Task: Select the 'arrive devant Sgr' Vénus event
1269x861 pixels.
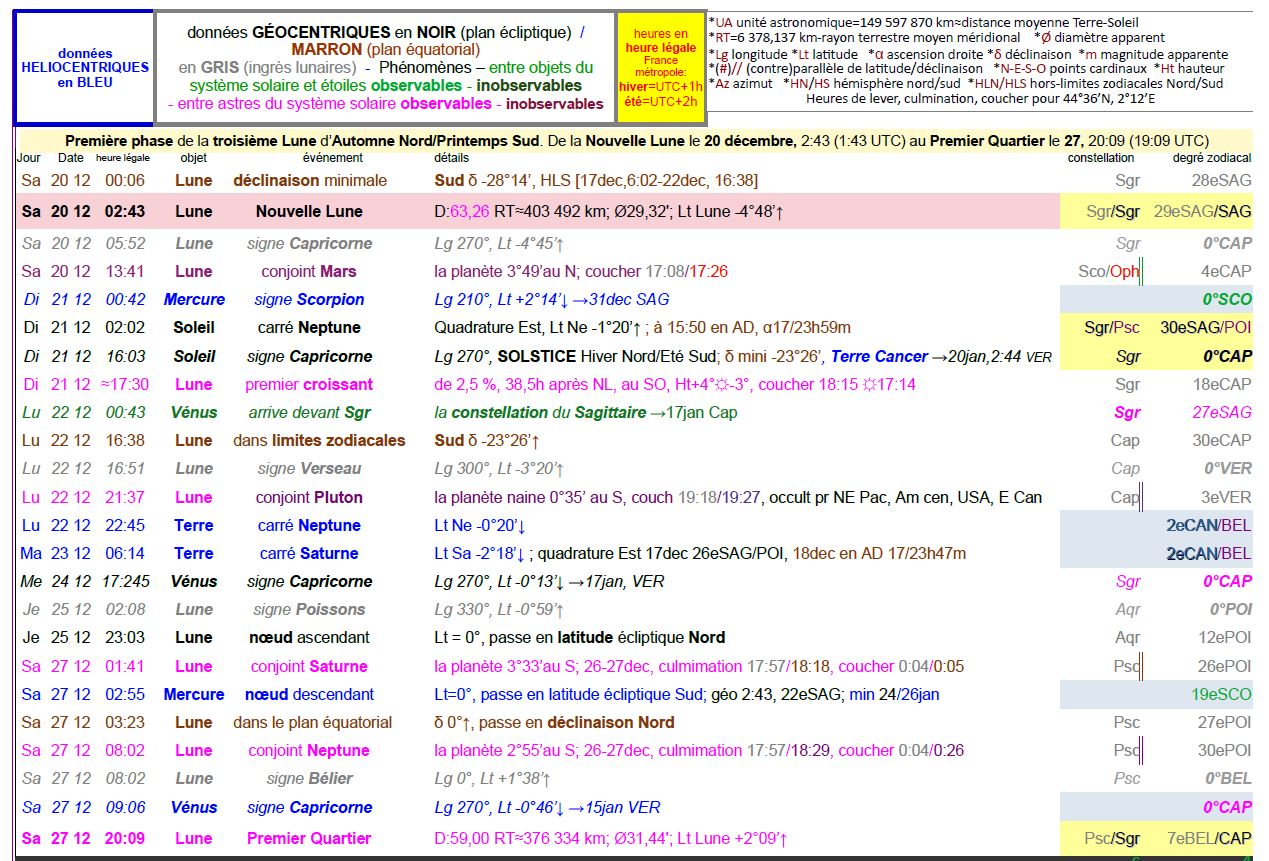Action: point(309,412)
